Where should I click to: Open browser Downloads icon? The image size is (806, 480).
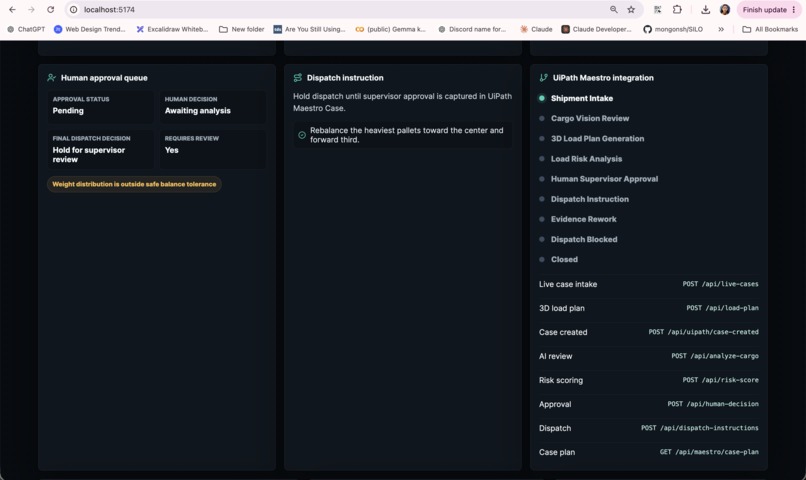[706, 10]
